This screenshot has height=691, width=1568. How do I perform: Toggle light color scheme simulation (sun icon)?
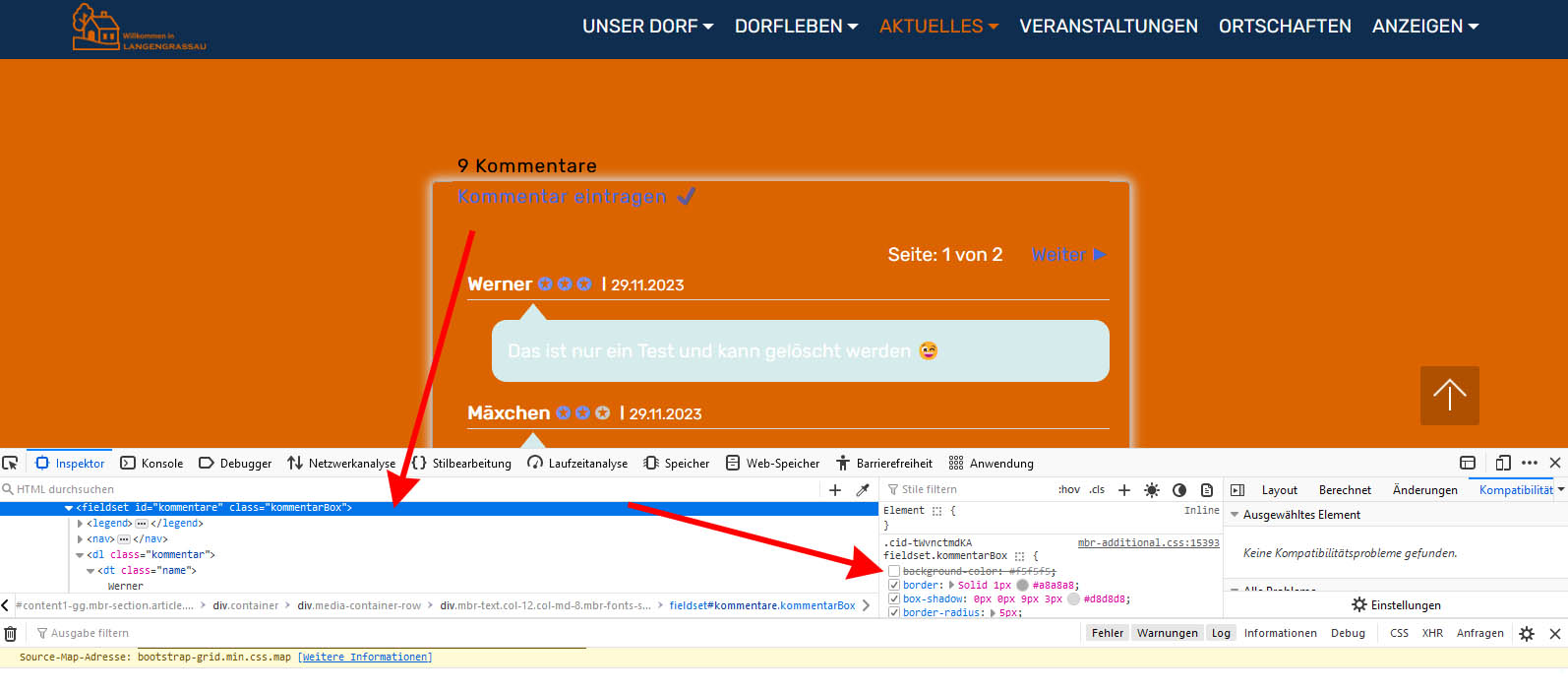click(x=1152, y=489)
